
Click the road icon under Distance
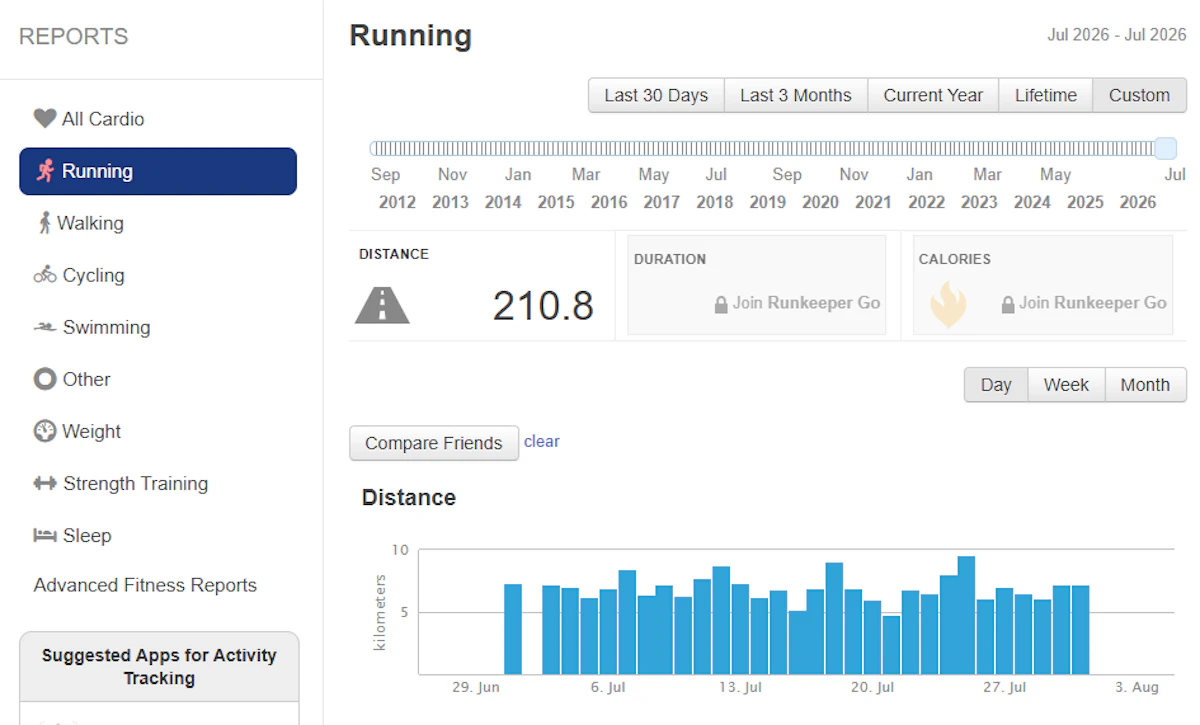coord(382,305)
